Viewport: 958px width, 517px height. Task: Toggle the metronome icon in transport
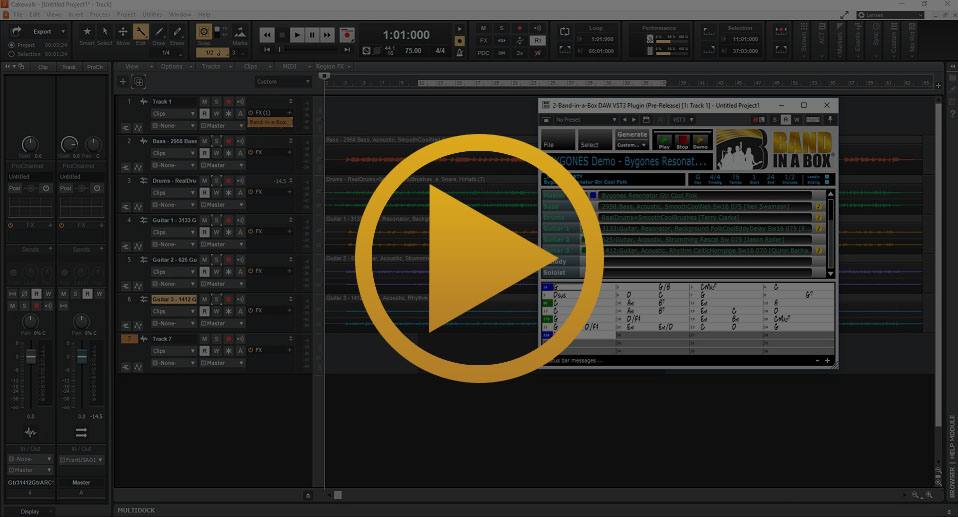coord(460,53)
